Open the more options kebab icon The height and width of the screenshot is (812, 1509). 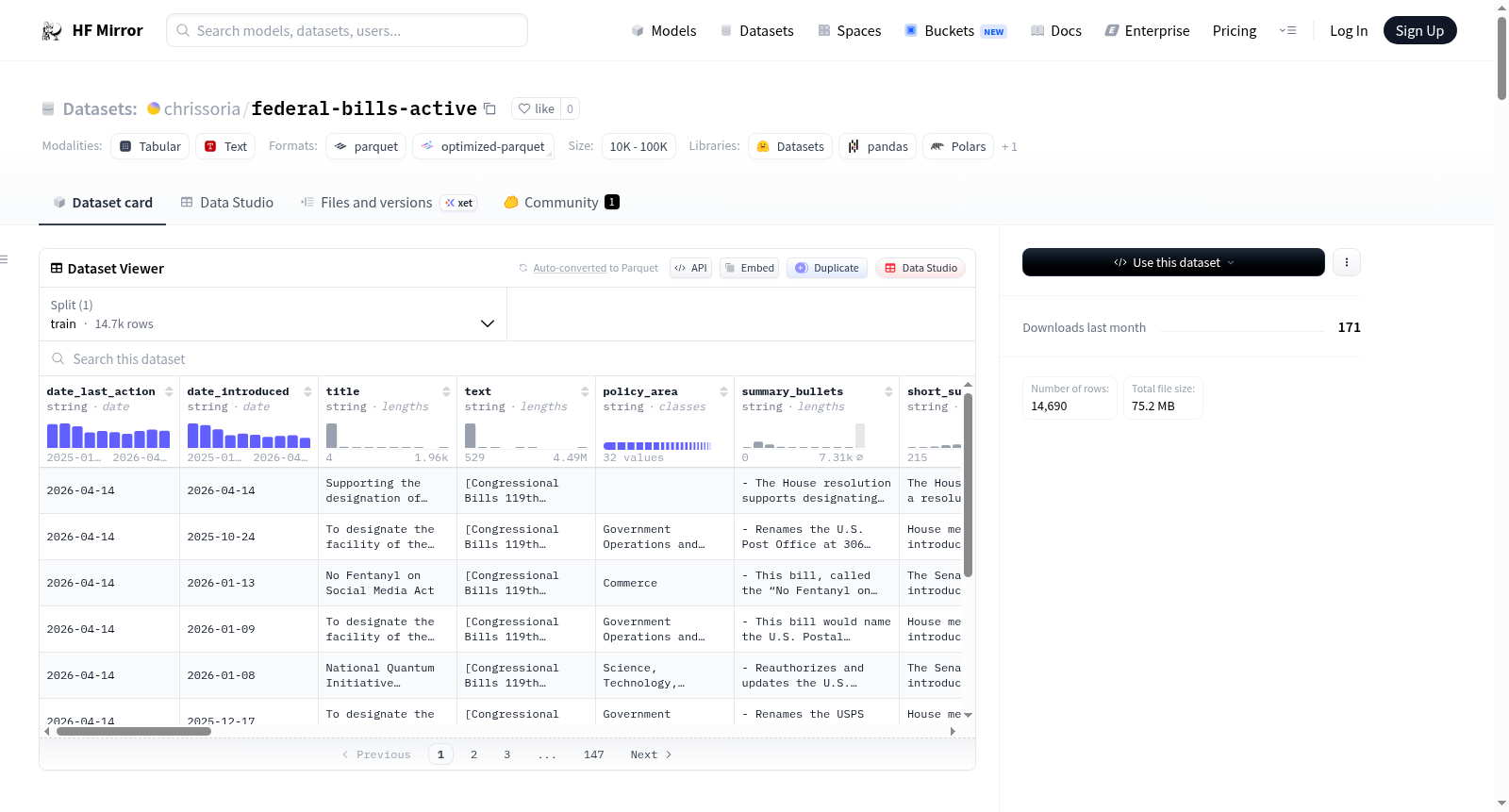click(x=1347, y=262)
